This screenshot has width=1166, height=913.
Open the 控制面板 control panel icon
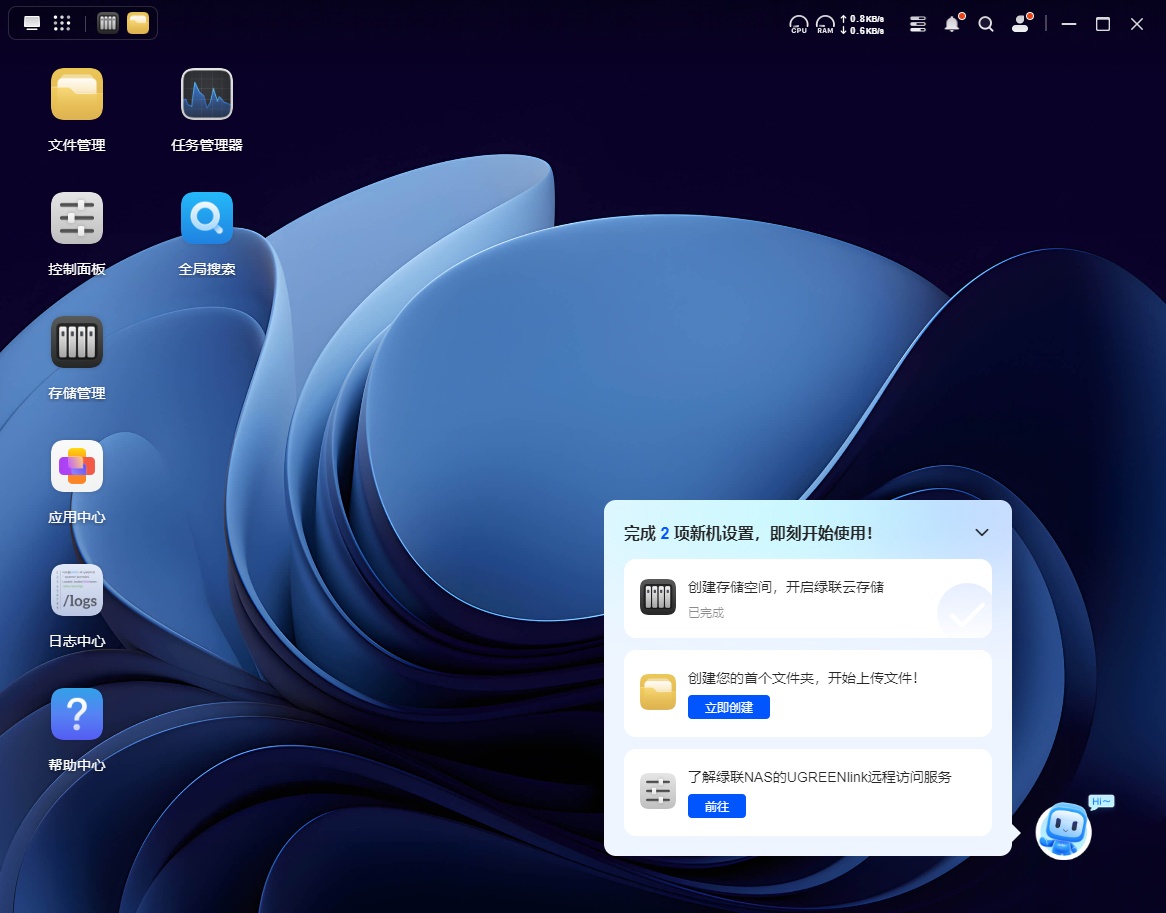(77, 219)
